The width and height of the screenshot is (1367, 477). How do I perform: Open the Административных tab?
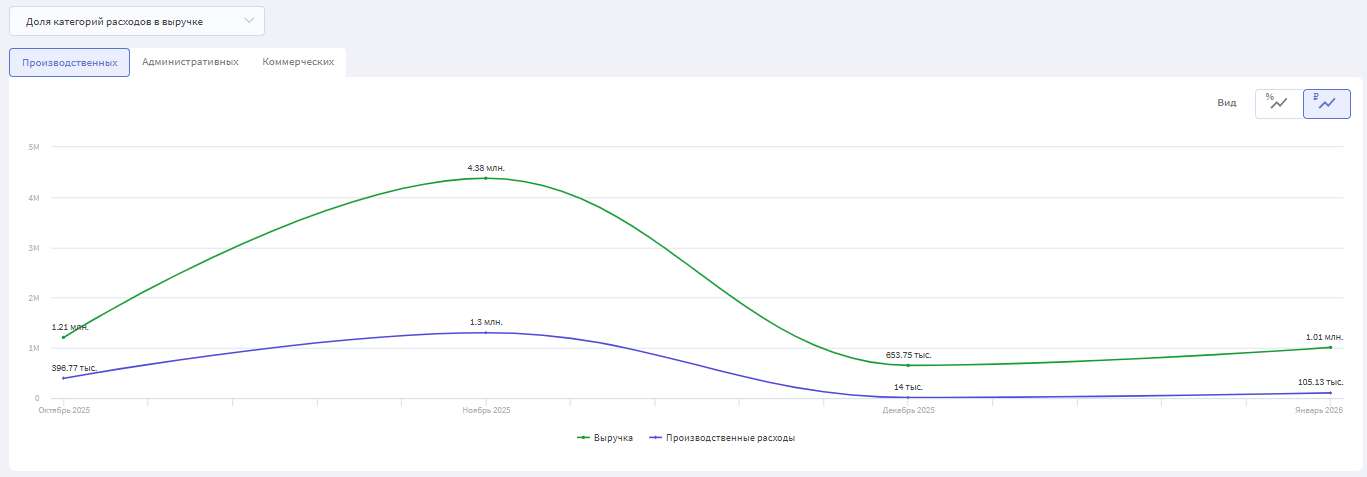(190, 62)
